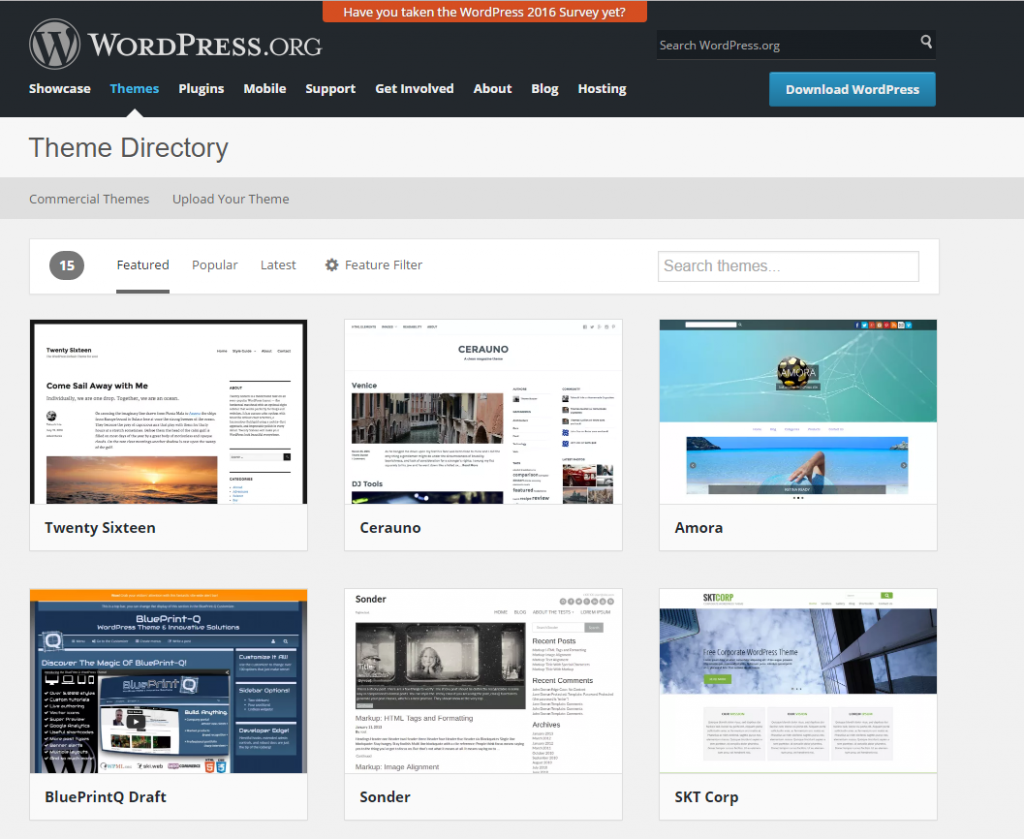
Task: Click the Amora theme name
Action: coord(699,528)
